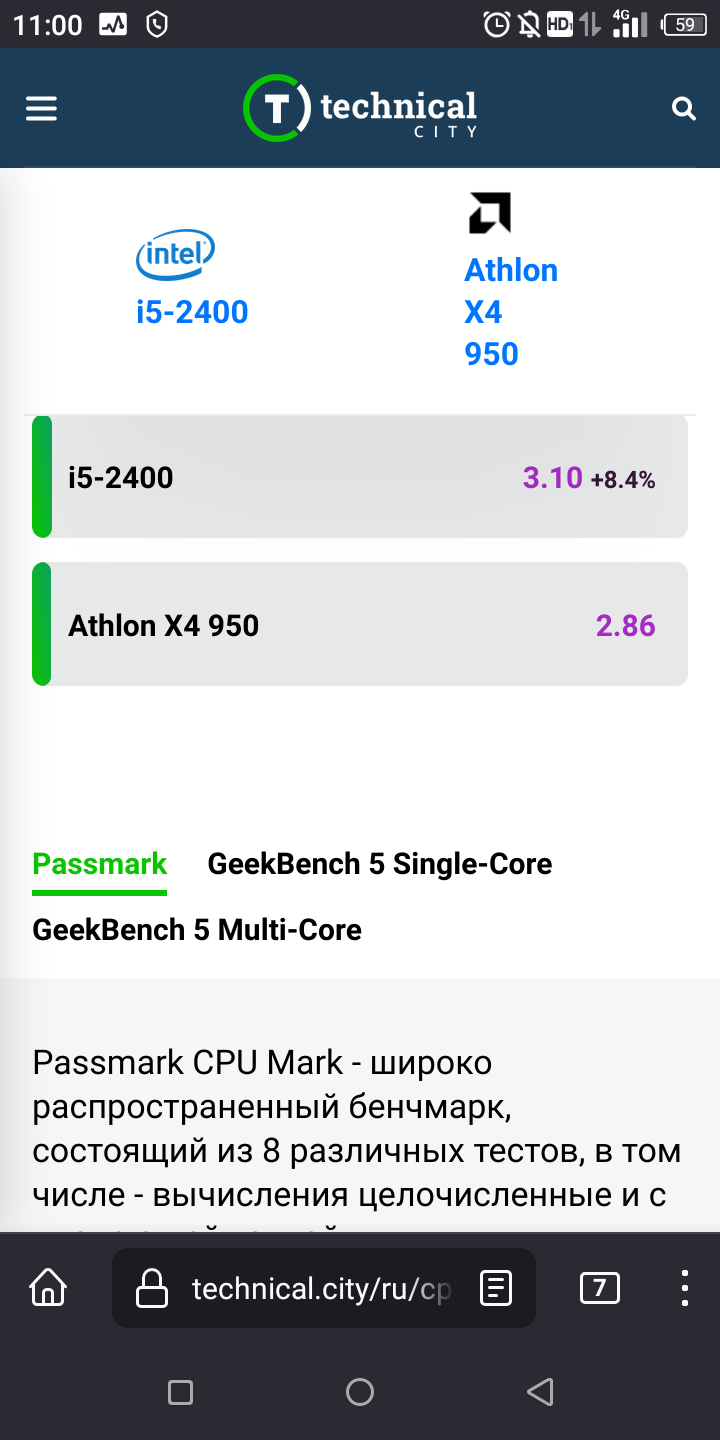Open recent apps with square button
The image size is (720, 1440).
(180, 1391)
